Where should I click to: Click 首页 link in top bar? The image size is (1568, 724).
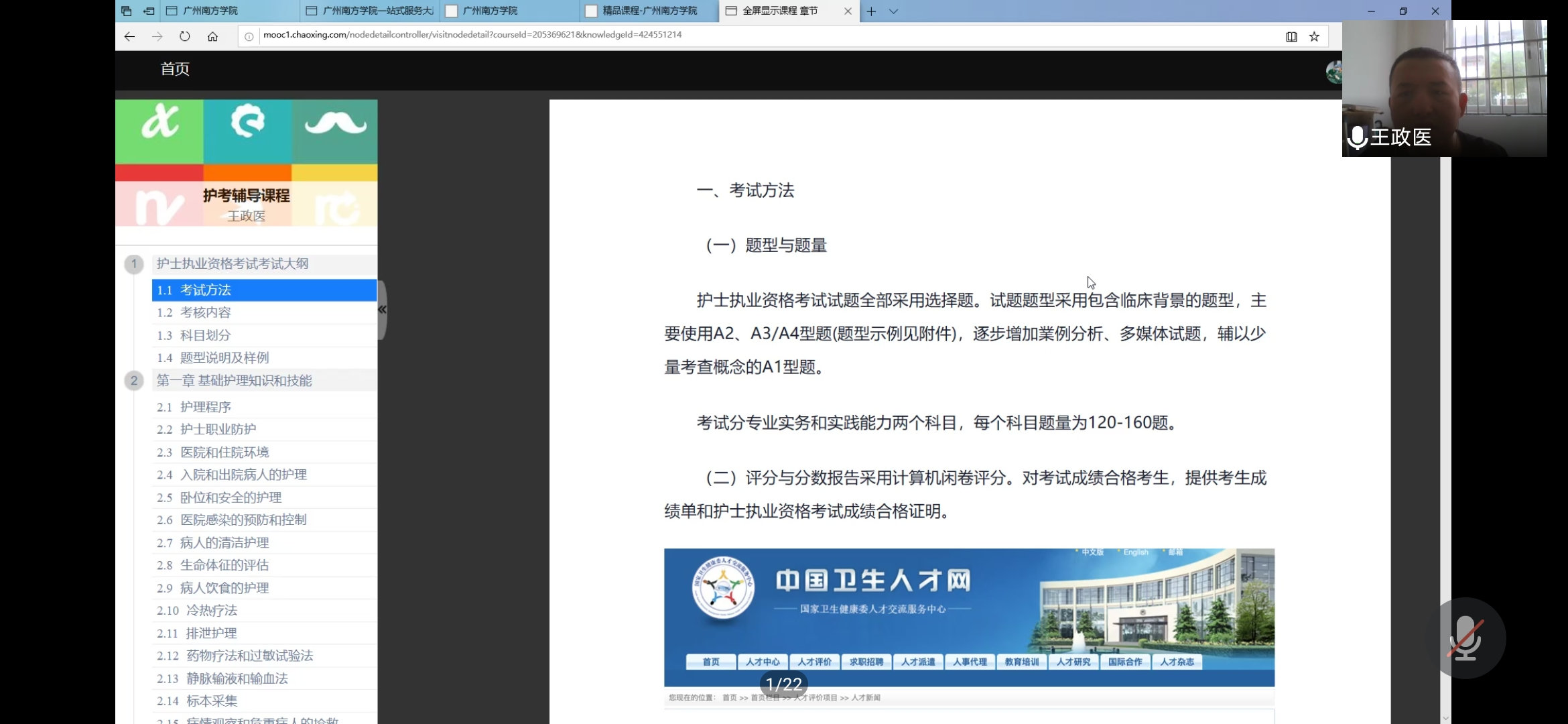174,68
